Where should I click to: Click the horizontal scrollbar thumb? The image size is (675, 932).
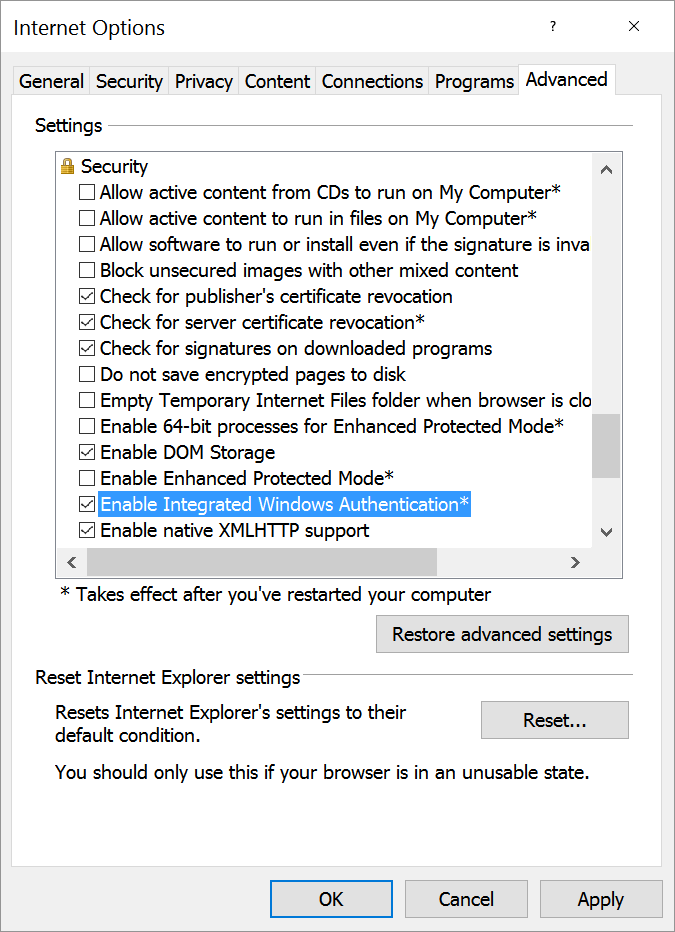260,562
